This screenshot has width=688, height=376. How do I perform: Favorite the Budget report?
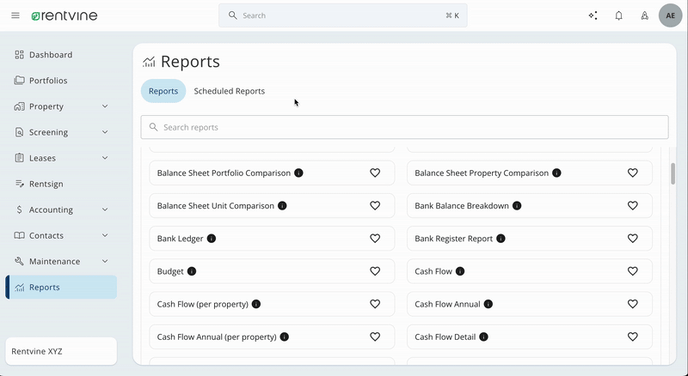tap(375, 271)
